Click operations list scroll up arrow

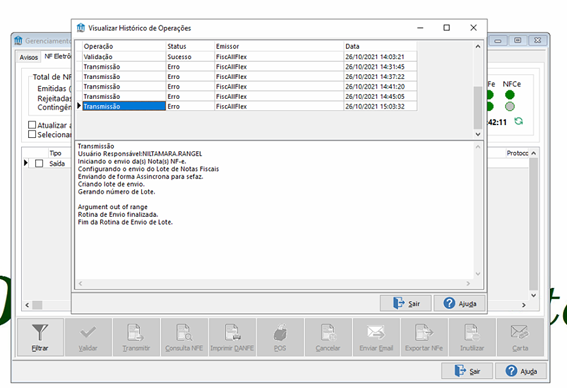(x=478, y=47)
